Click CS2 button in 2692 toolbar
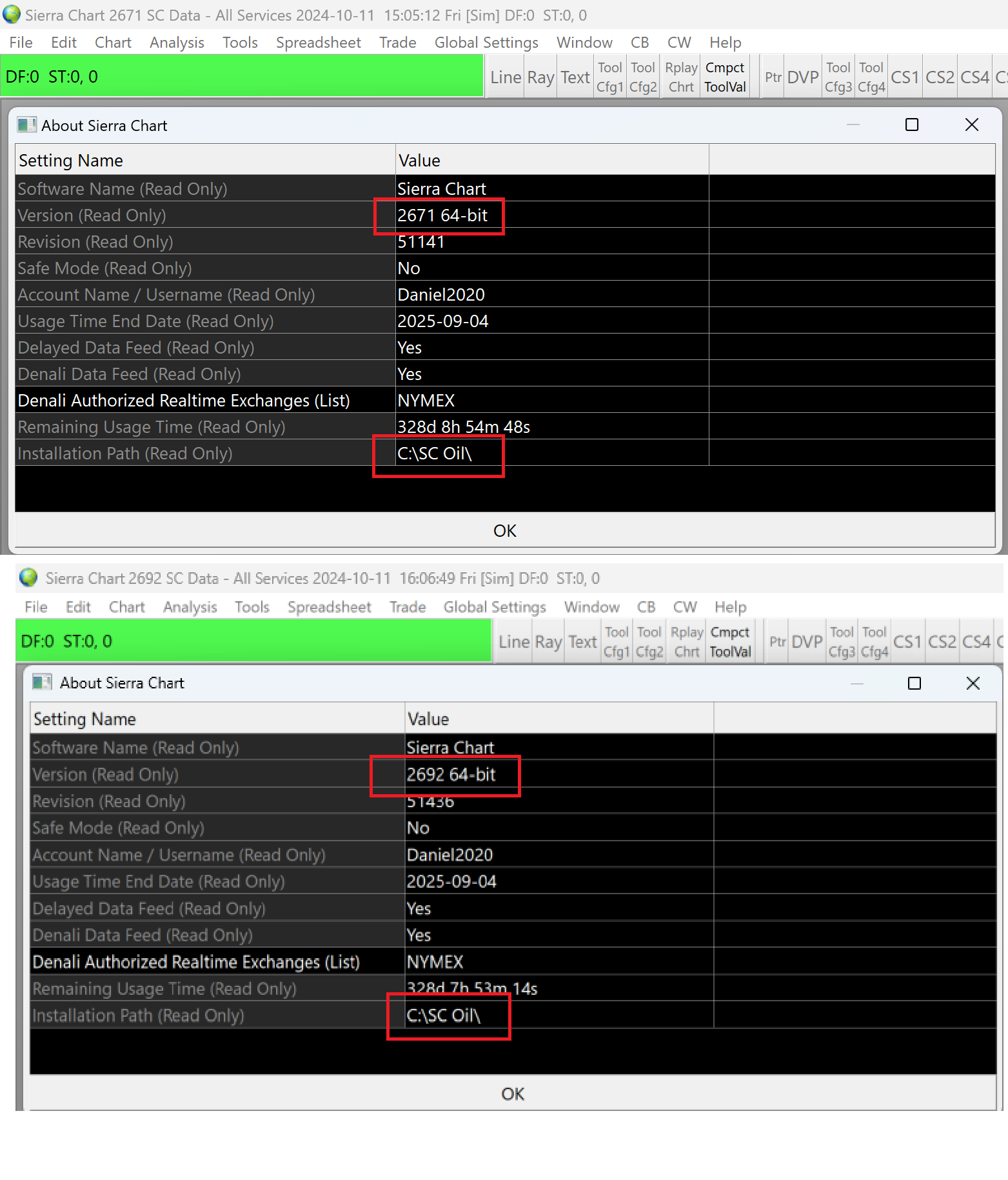The image size is (1008, 1180). (942, 642)
